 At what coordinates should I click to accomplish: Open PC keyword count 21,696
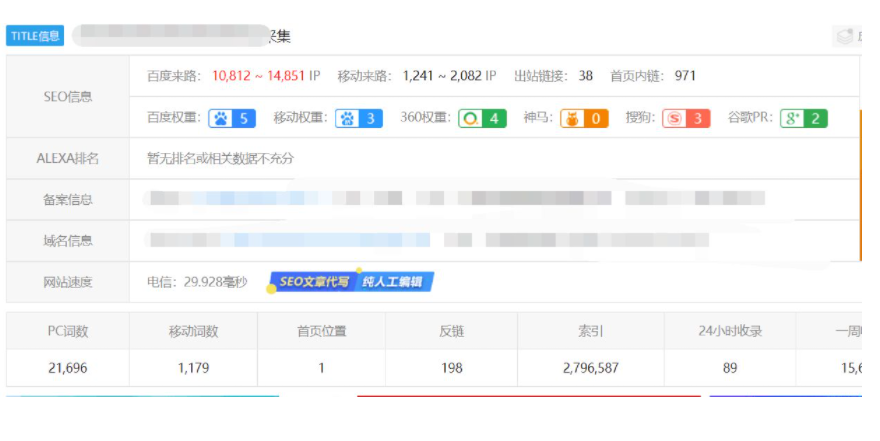(68, 368)
